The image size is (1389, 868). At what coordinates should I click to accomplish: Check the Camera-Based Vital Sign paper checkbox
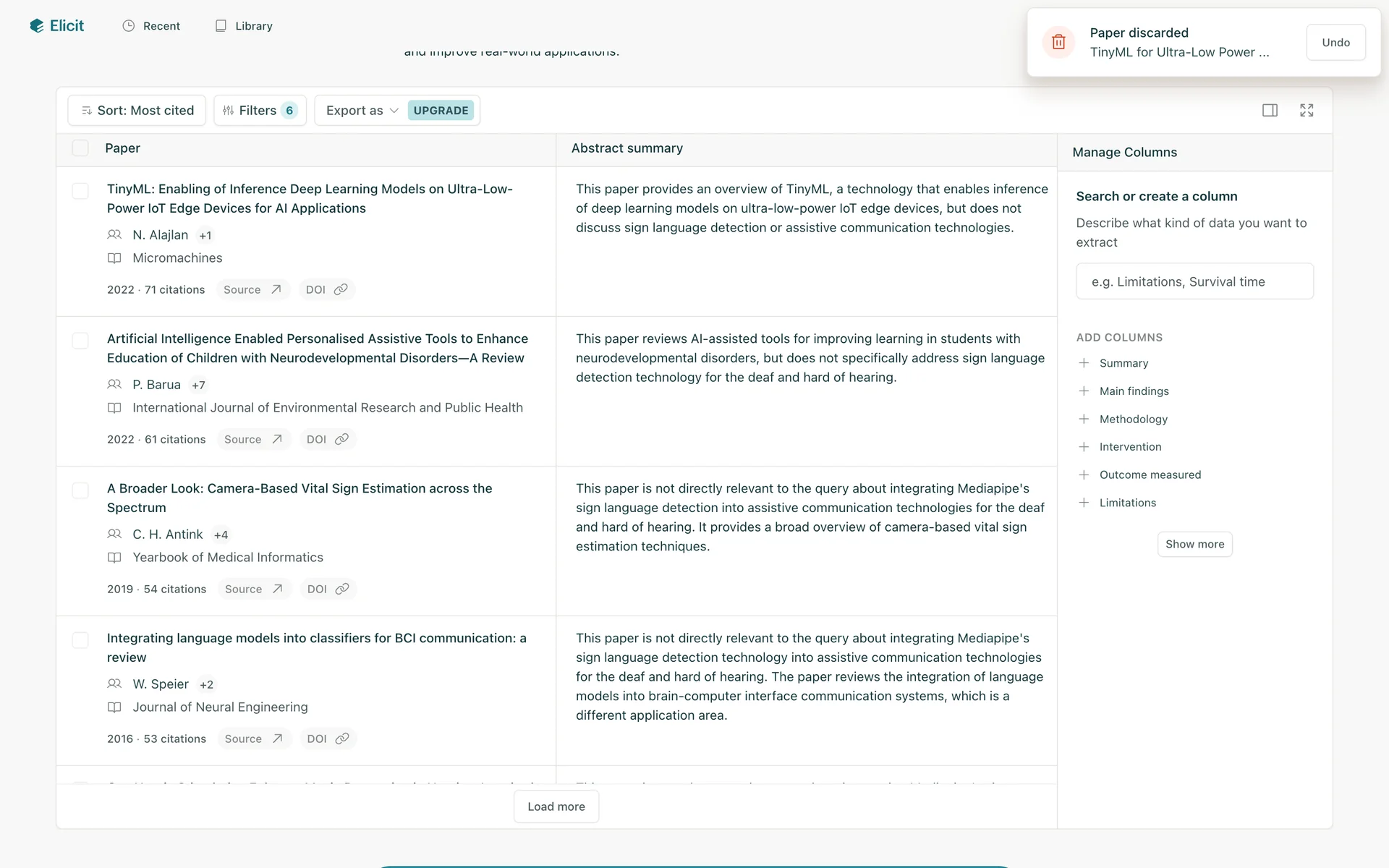pos(80,490)
